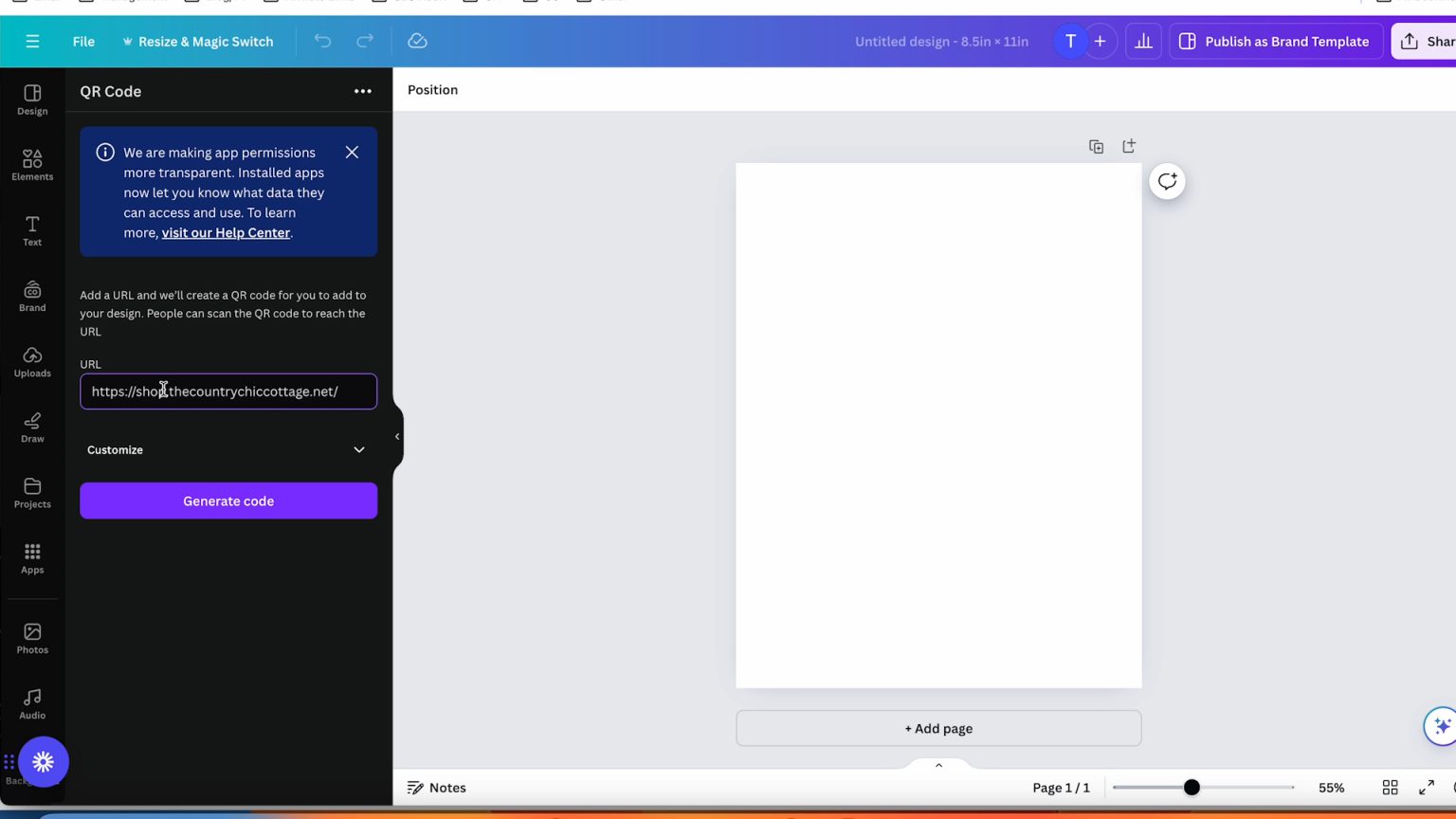The image size is (1456, 819).
Task: Duplicate page using icon above canvas
Action: point(1096,146)
